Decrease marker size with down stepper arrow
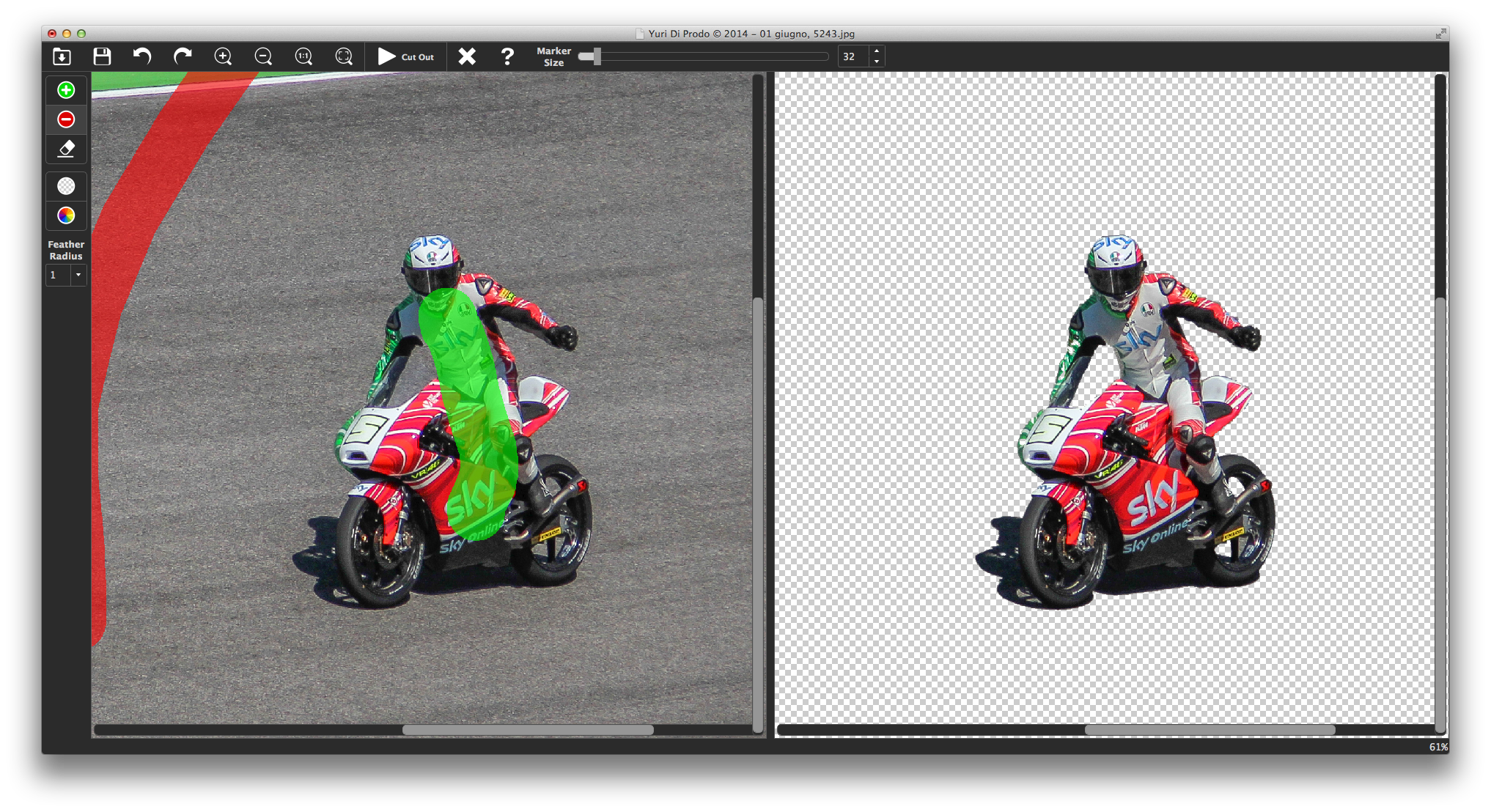Viewport: 1491px width, 812px height. [x=877, y=62]
